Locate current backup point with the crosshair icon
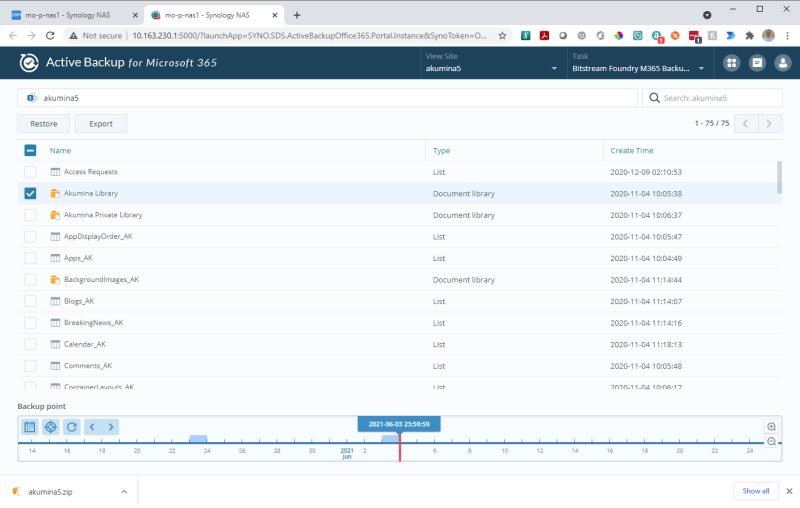Screen dimensions: 800x508 point(51,427)
